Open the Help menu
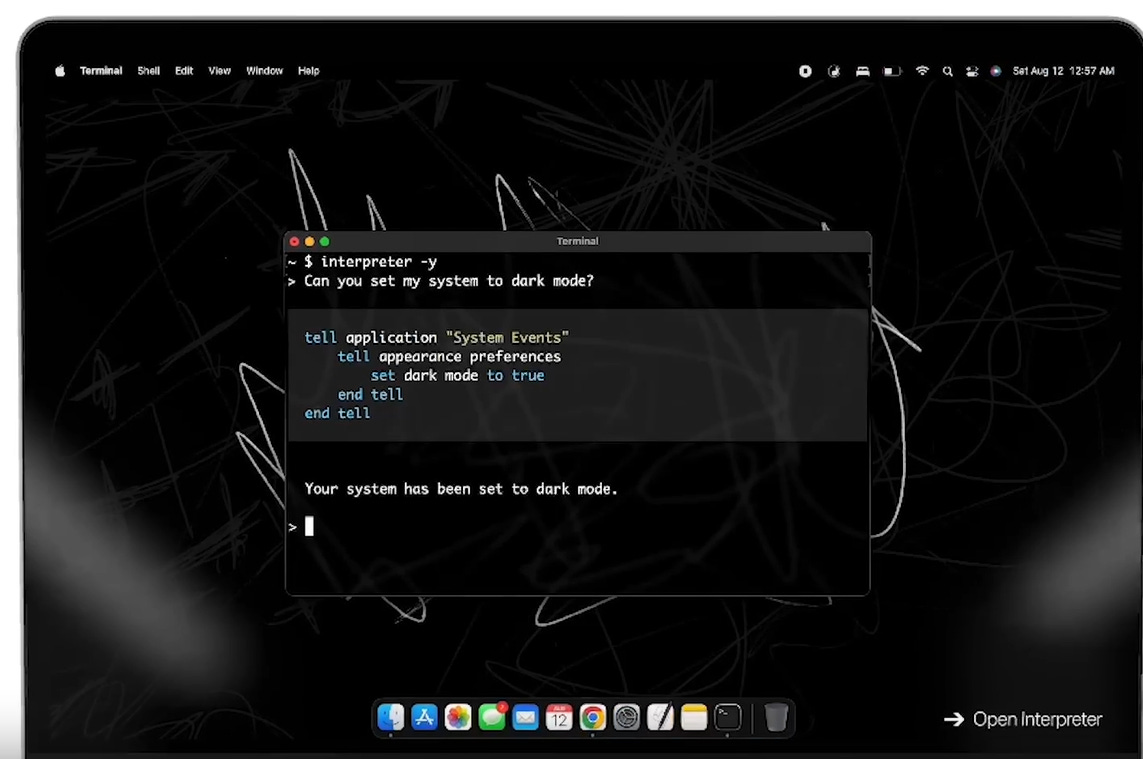 coord(308,71)
